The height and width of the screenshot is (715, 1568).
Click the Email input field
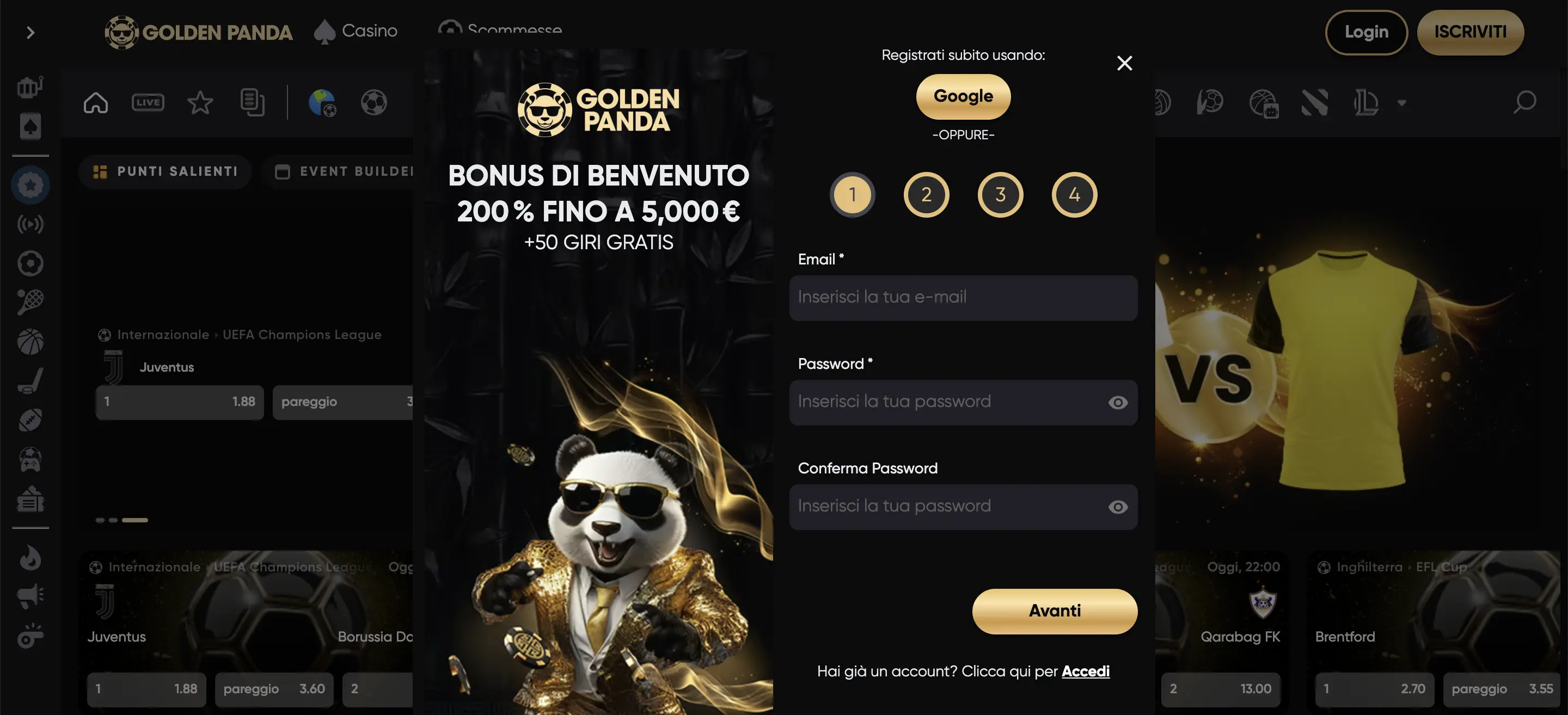(963, 298)
